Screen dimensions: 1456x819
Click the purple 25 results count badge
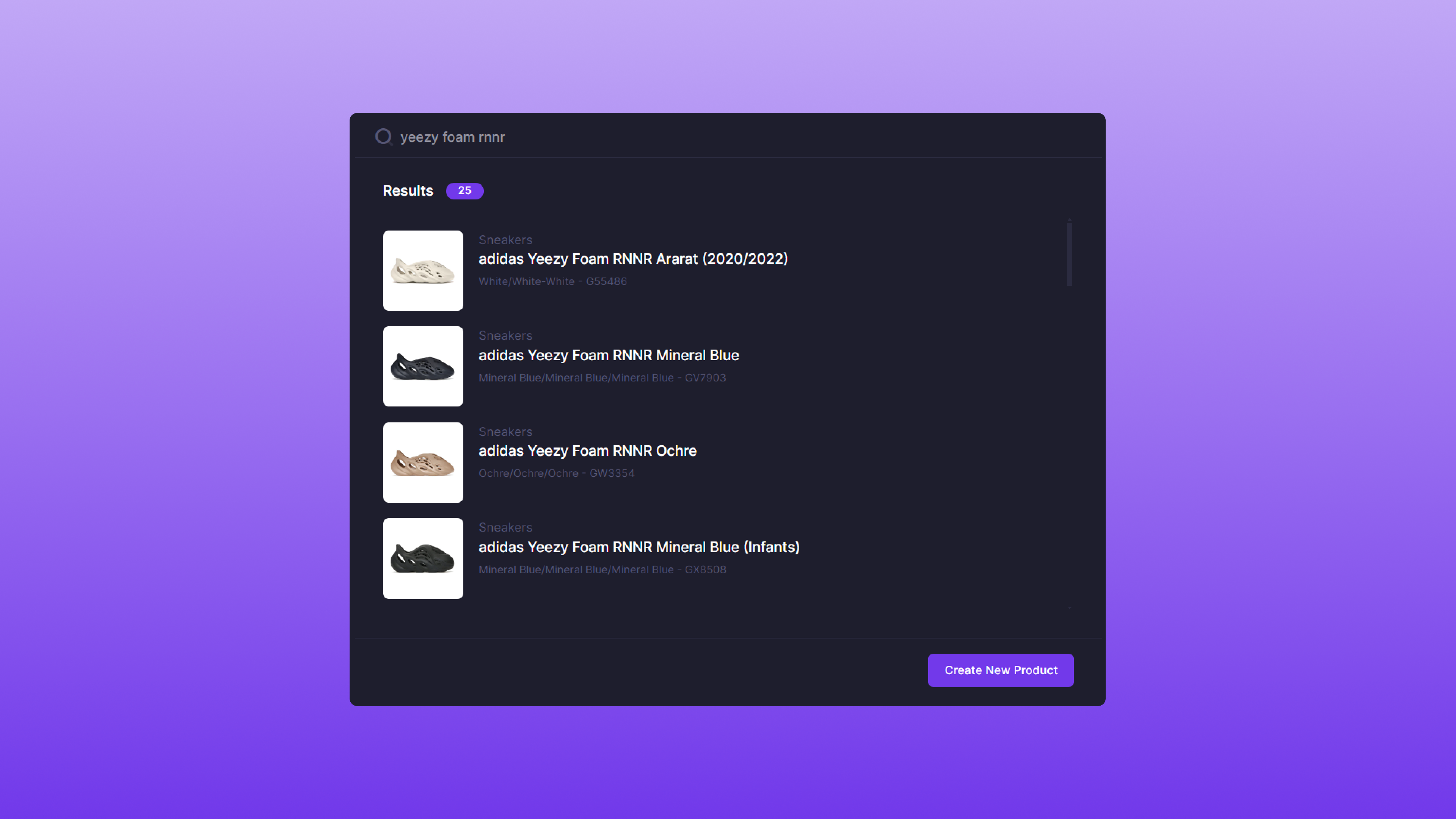click(464, 191)
